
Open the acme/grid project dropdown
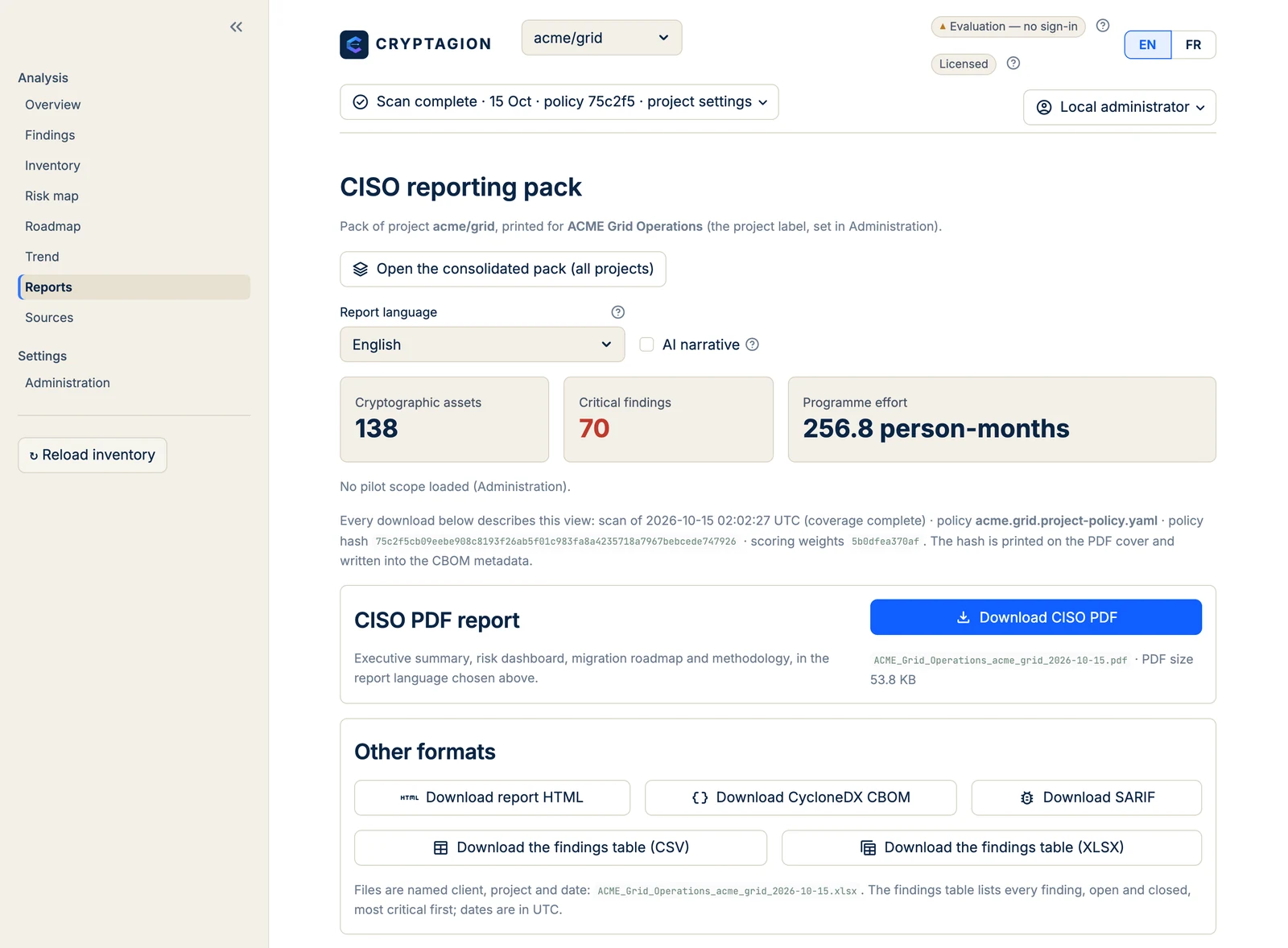pos(601,38)
